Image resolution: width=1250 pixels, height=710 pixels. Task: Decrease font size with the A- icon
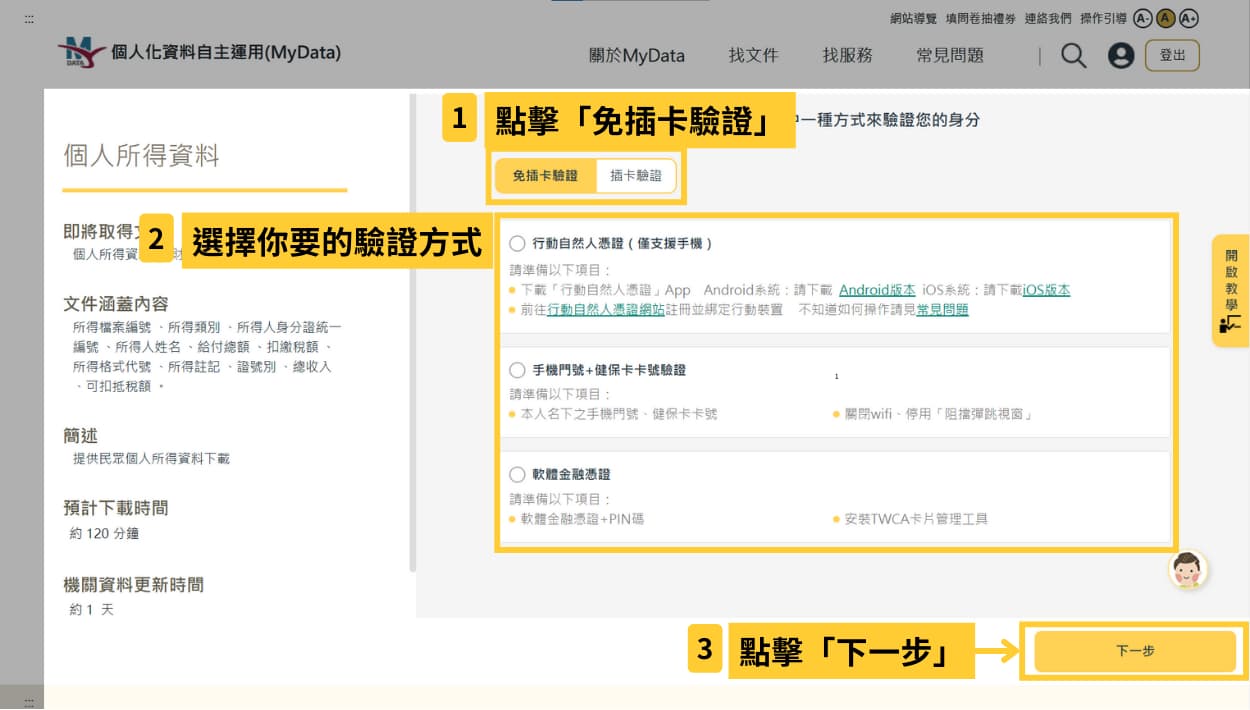coord(1143,17)
